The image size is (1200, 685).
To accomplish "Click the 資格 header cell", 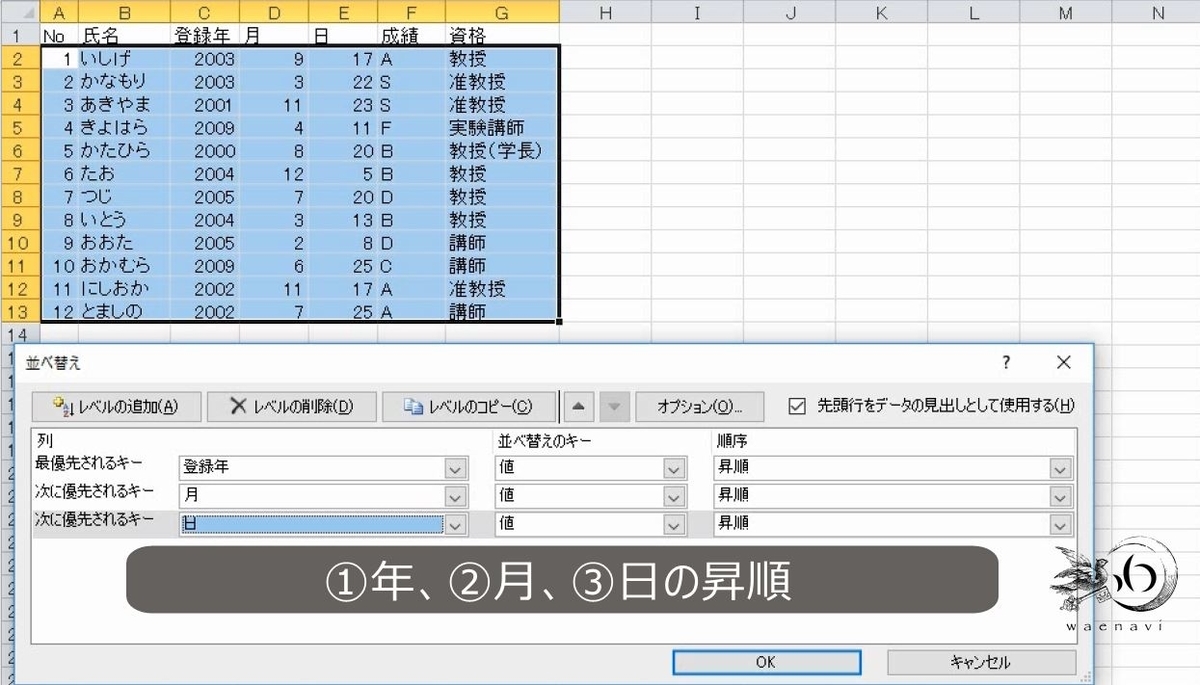I will (502, 35).
